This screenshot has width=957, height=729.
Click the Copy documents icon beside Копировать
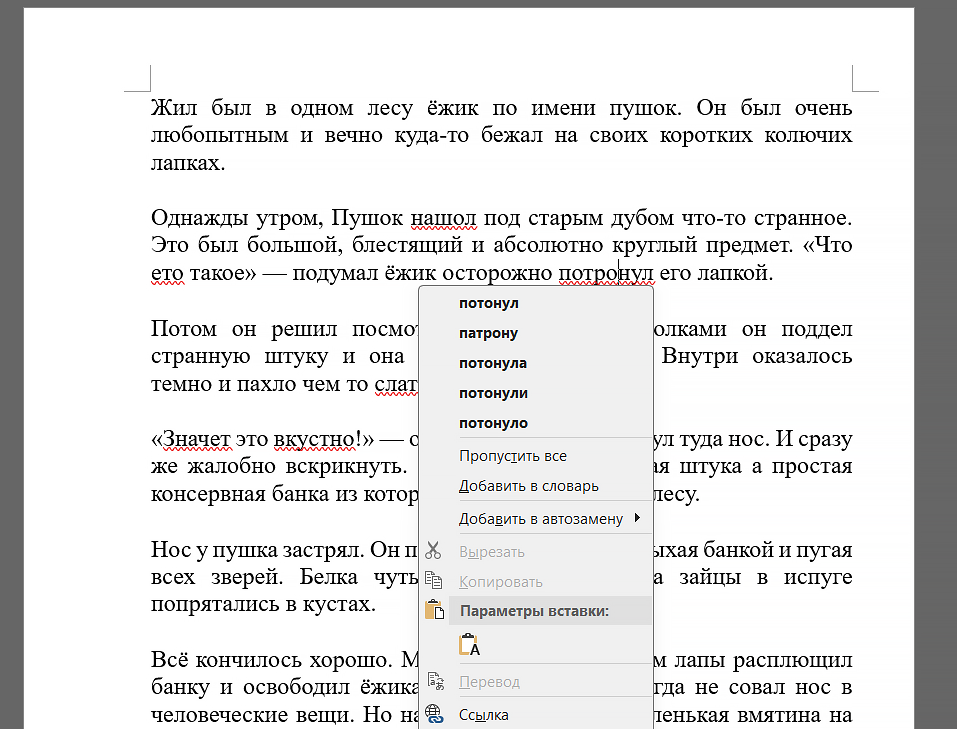(x=434, y=581)
